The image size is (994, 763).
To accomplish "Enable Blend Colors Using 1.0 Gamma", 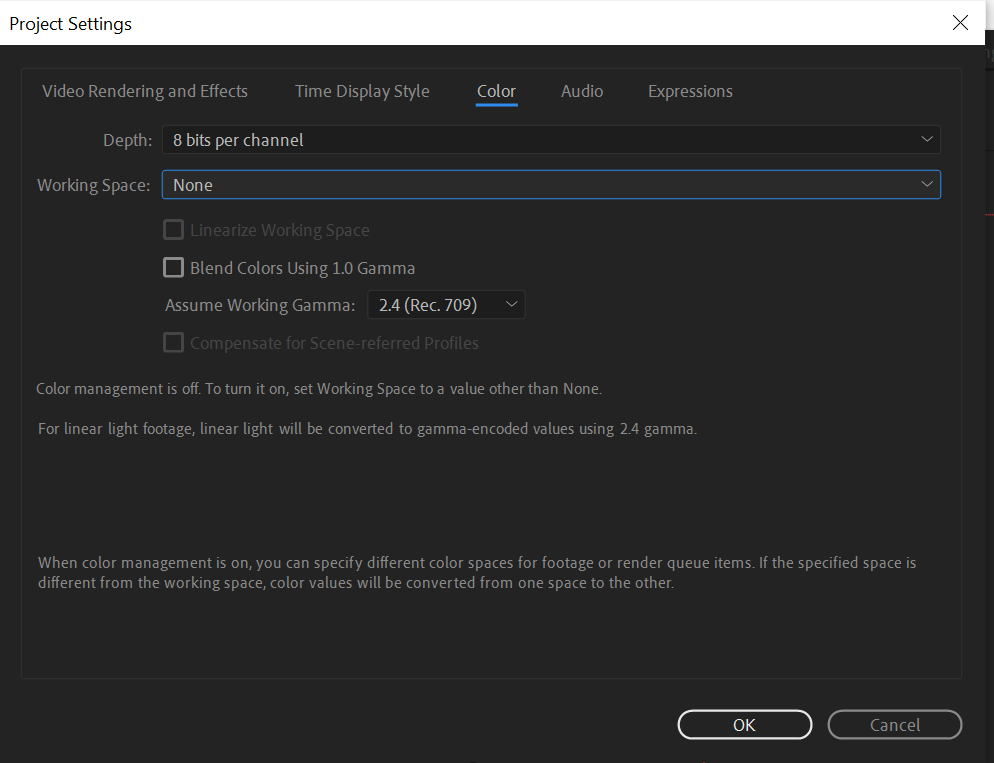I will coord(173,267).
